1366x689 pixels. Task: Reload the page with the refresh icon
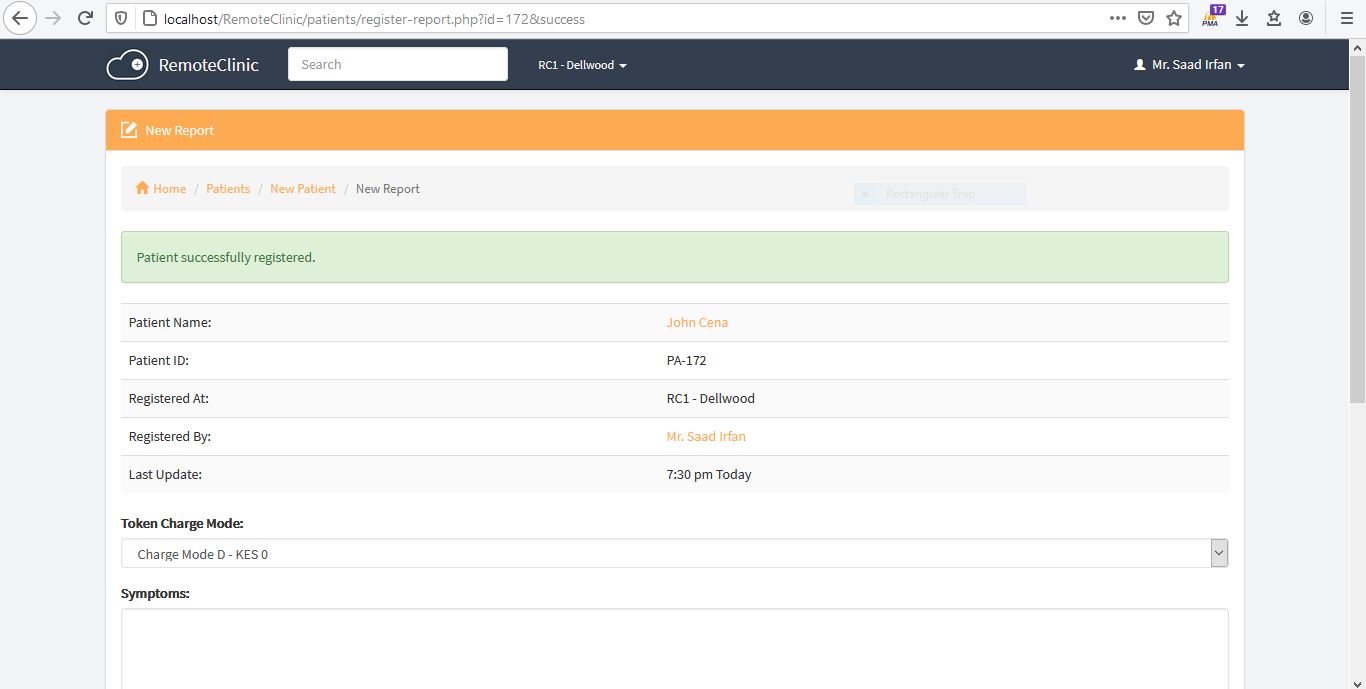(x=86, y=18)
